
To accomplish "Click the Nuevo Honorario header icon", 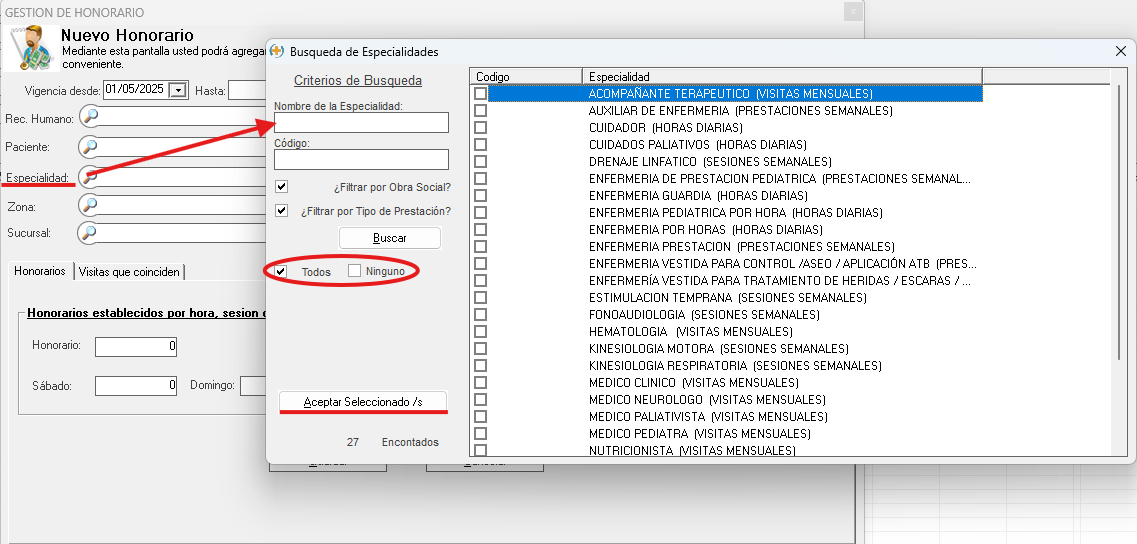I will click(31, 47).
